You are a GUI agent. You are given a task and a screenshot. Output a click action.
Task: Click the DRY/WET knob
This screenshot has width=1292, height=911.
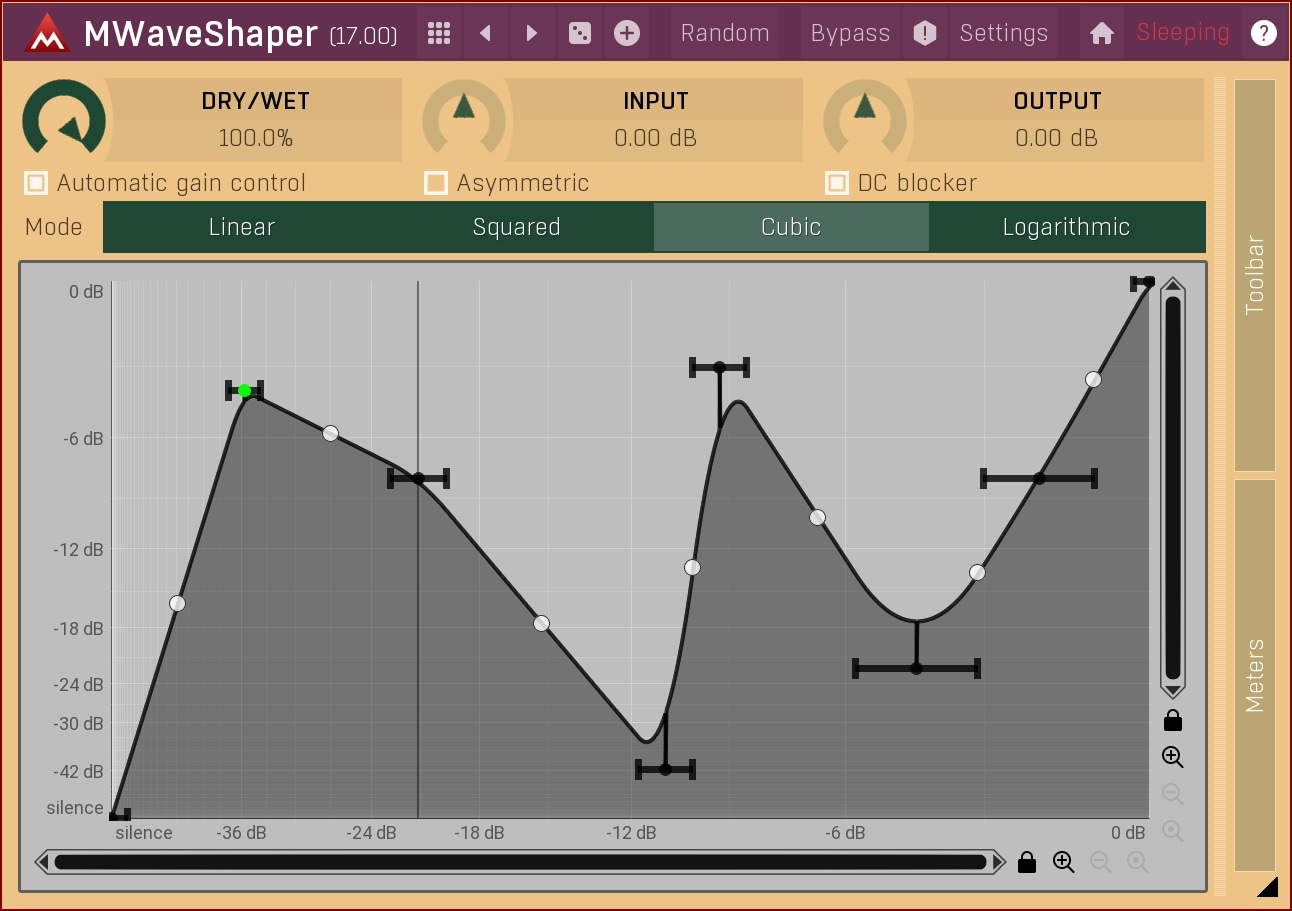click(x=64, y=120)
